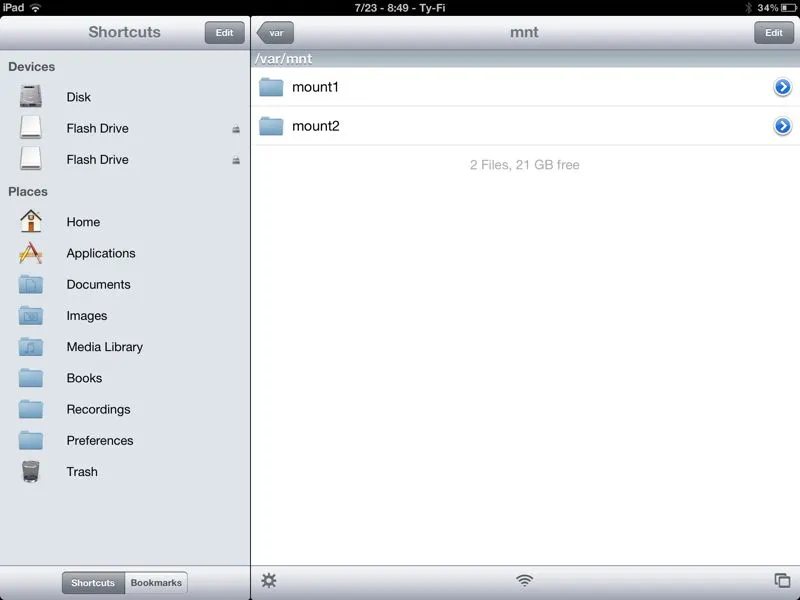This screenshot has height=600, width=800.
Task: Open the windows switcher icon
Action: tap(782, 581)
